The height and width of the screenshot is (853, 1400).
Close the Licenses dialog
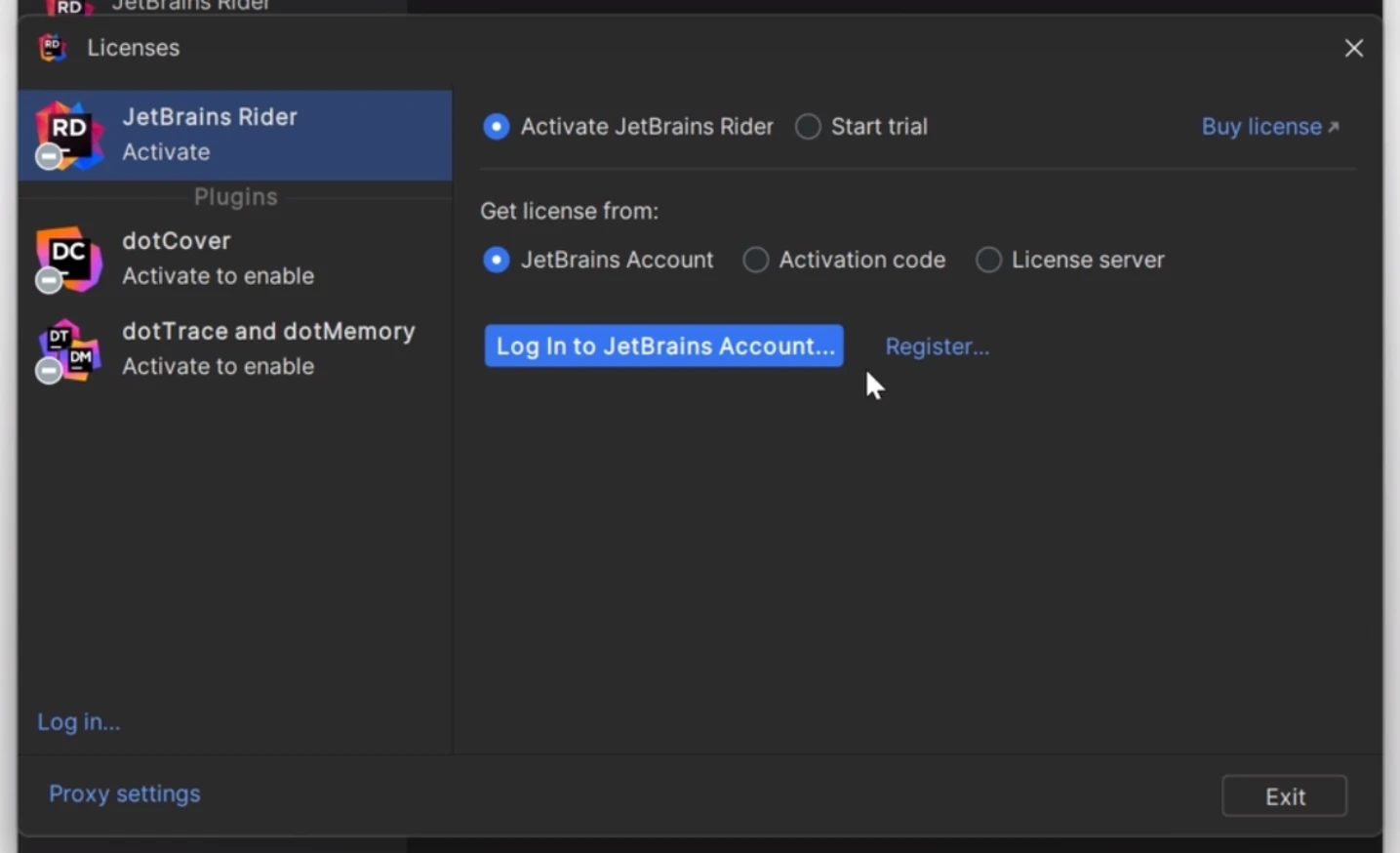1354,48
